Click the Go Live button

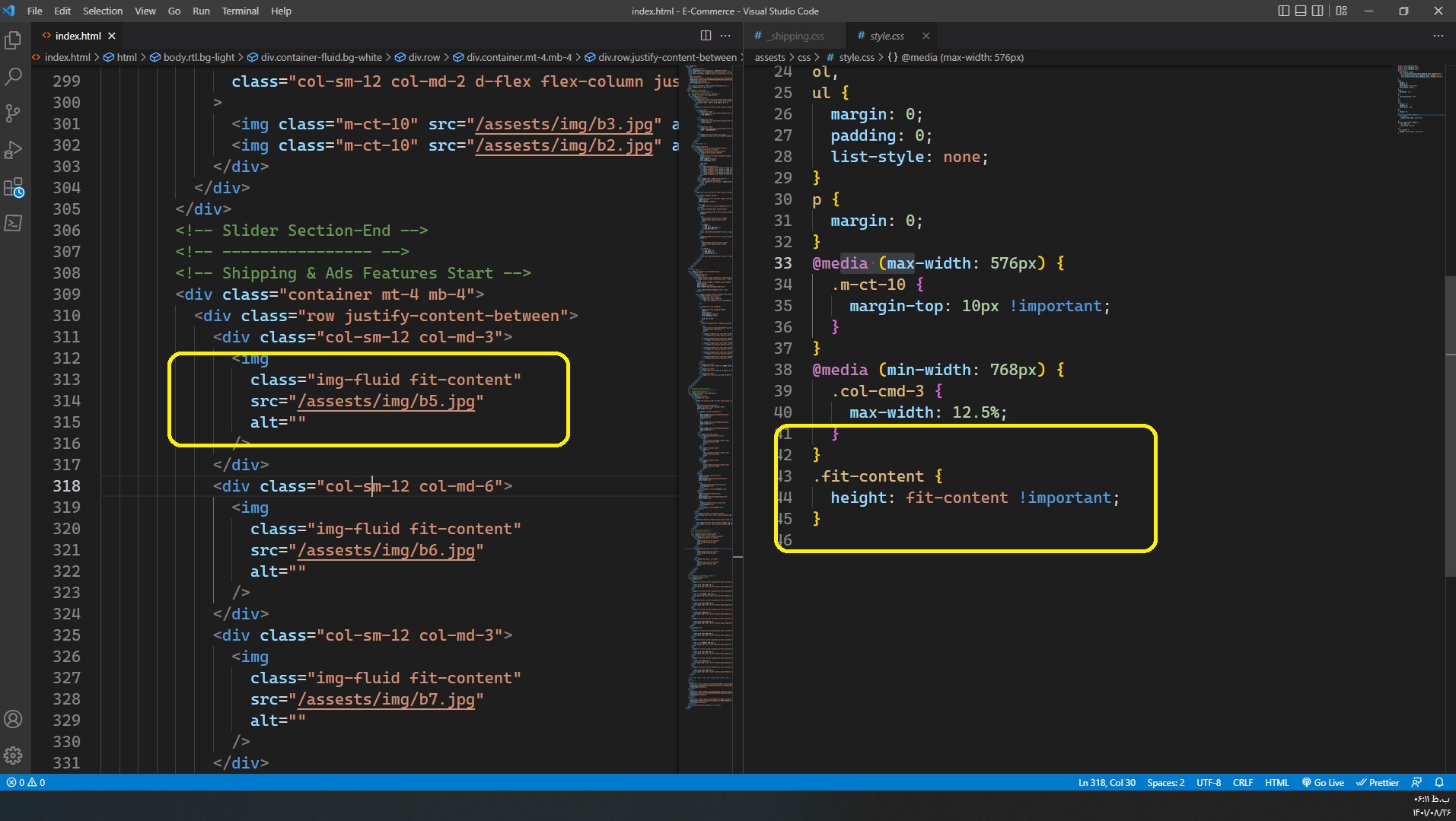tap(1323, 782)
